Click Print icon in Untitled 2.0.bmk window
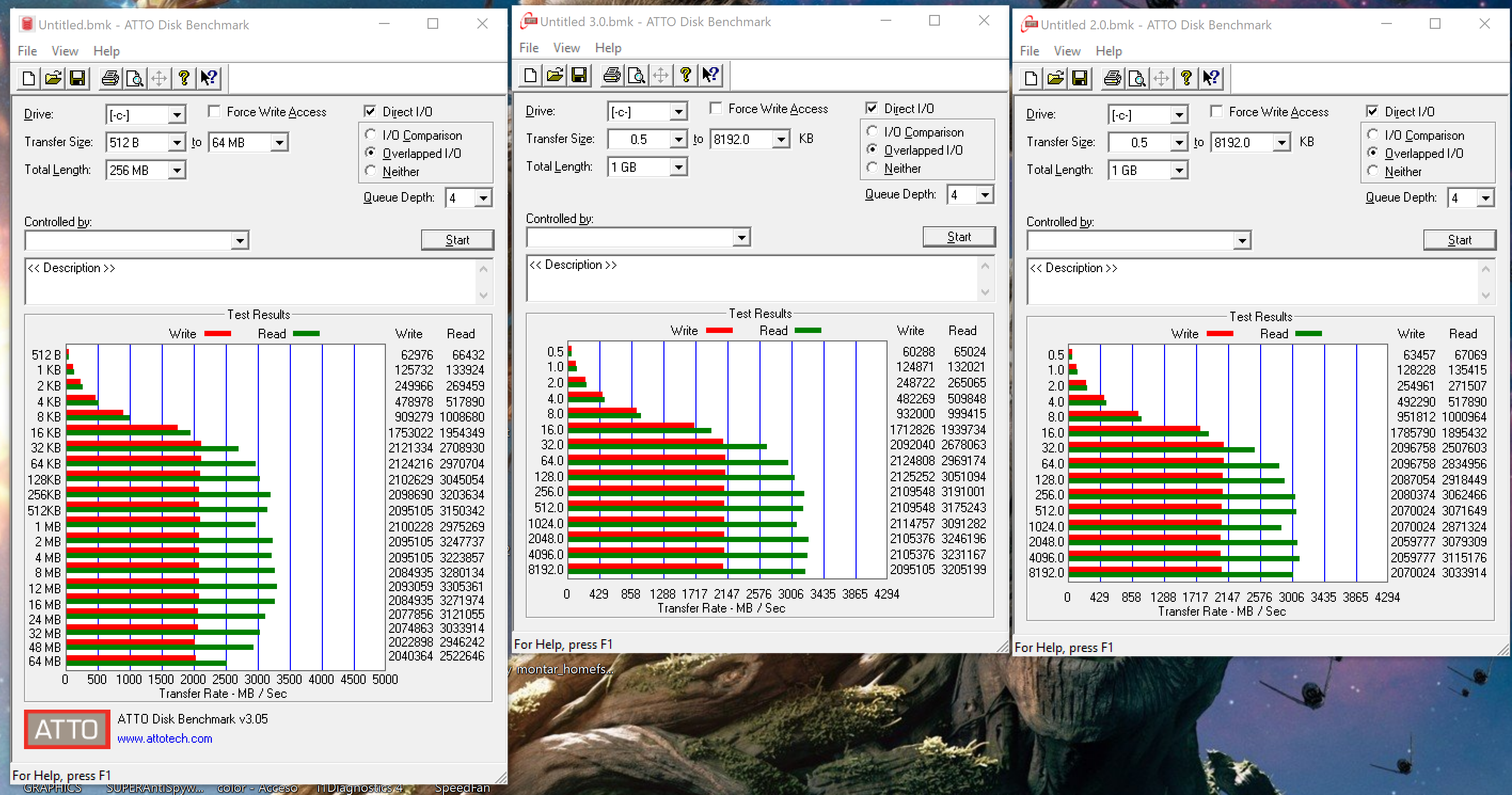 pos(1113,78)
